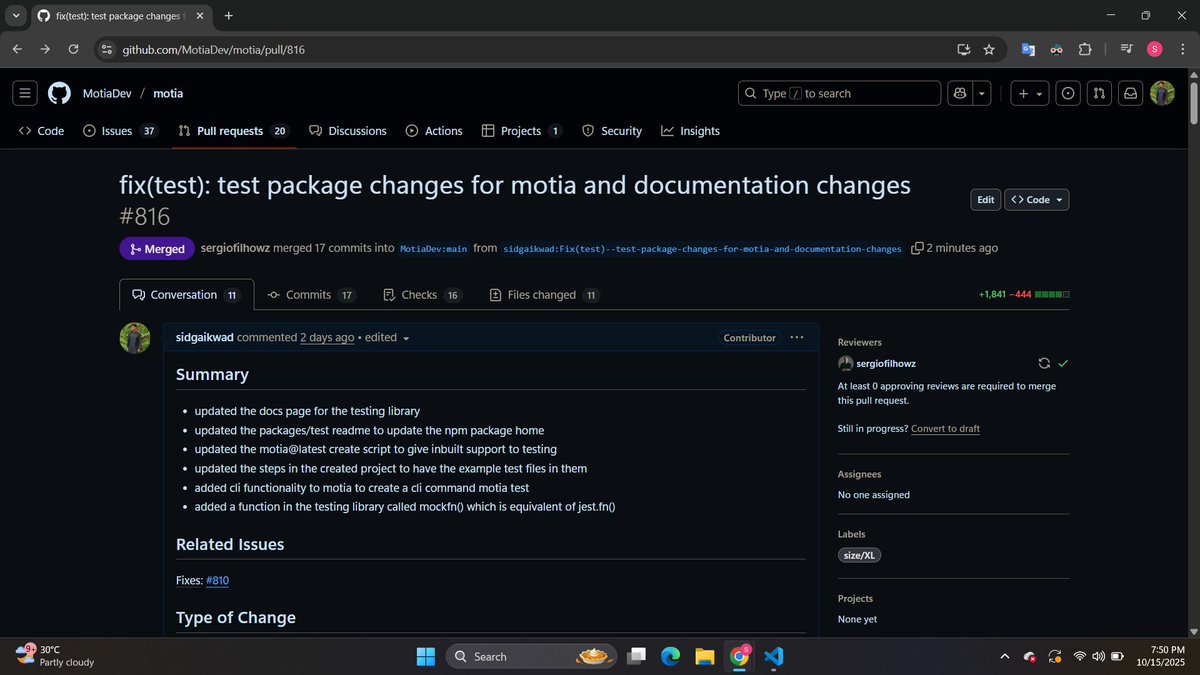Screen dimensions: 1200x675
Task: Switch to the Issues tab
Action: [x=120, y=131]
